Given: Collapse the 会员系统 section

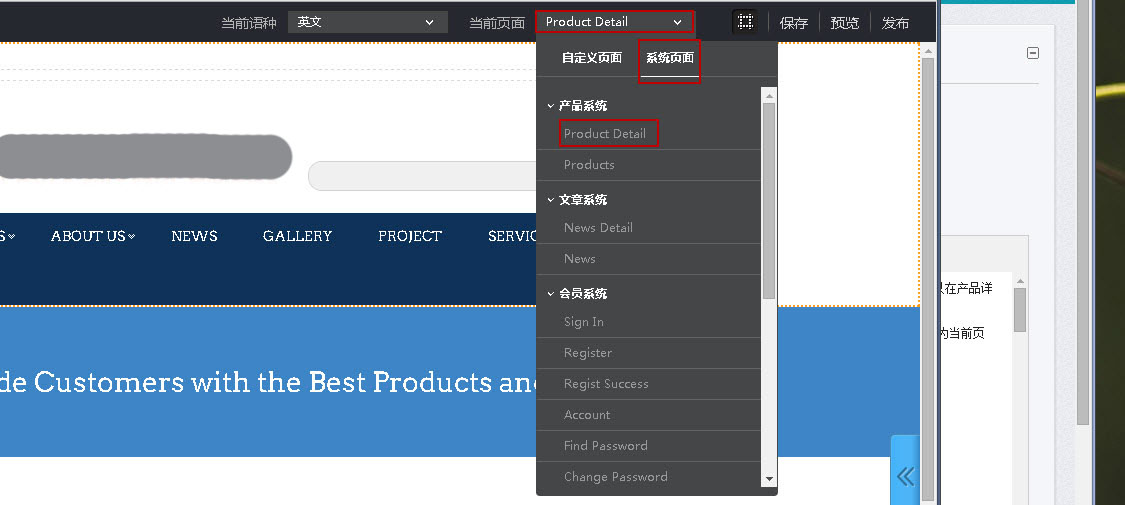Looking at the screenshot, I should pyautogui.click(x=551, y=293).
